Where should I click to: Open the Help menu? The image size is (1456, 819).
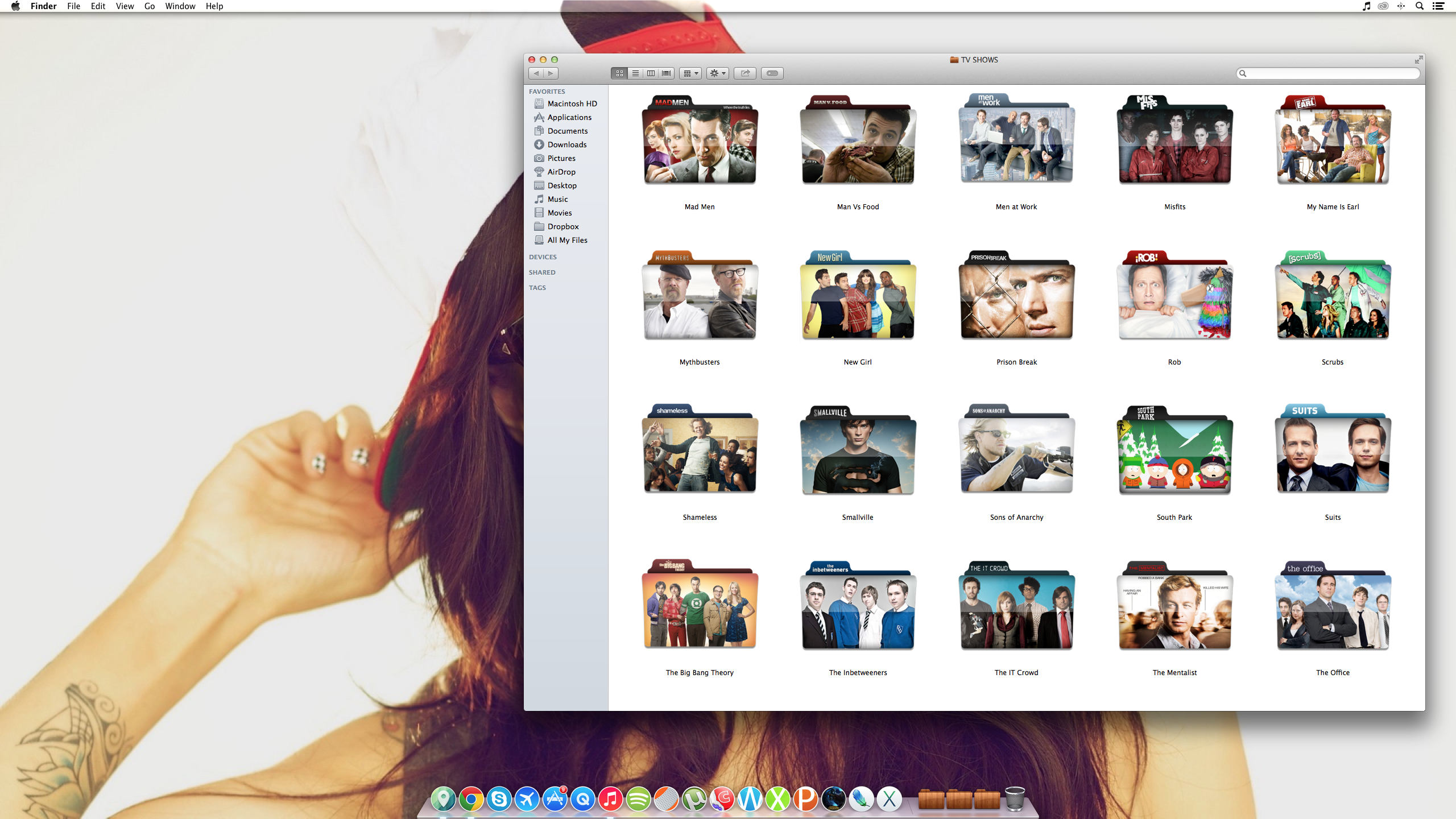[x=214, y=6]
